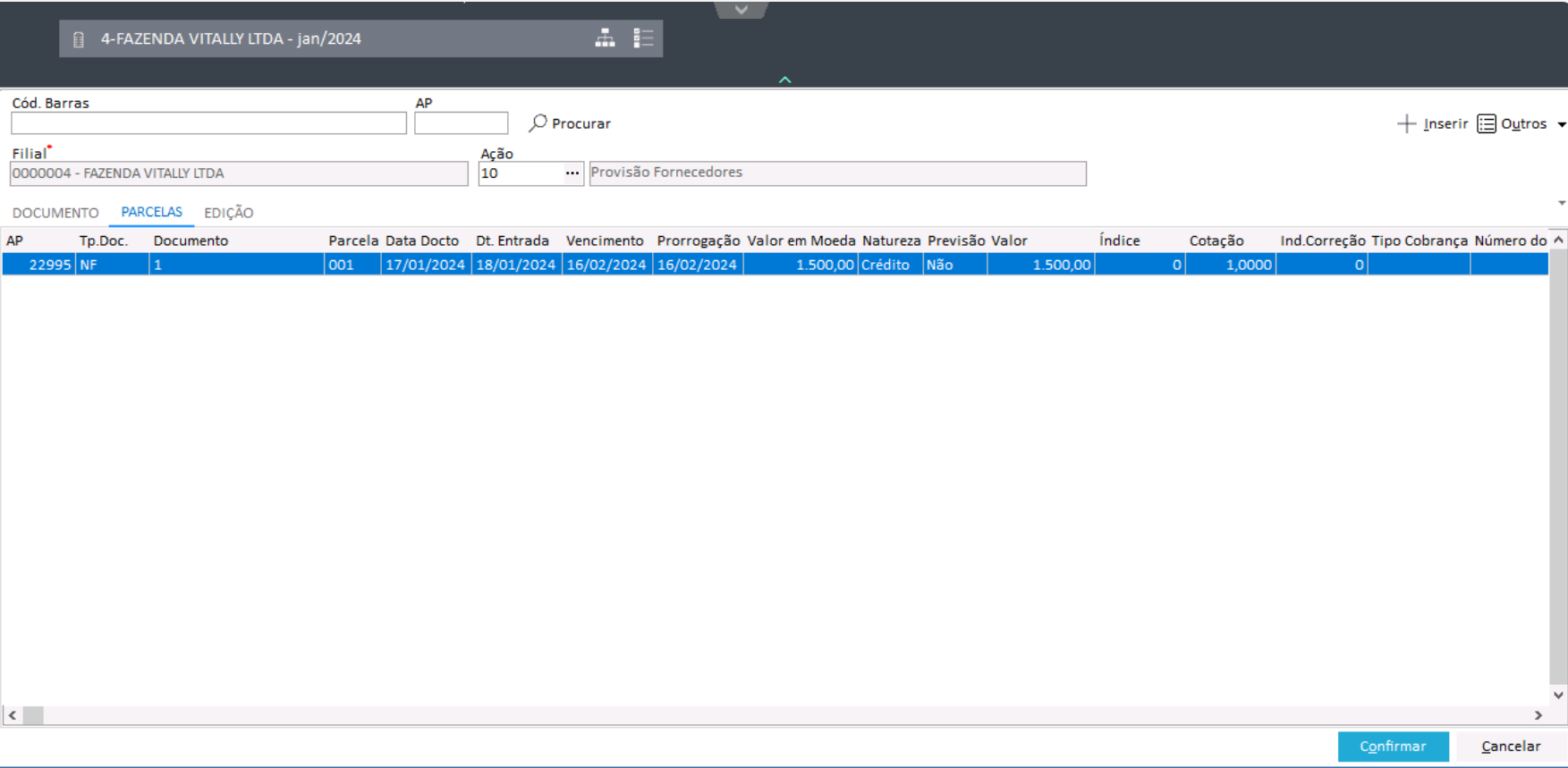Image resolution: width=1568 pixels, height=768 pixels.
Task: Click the small arrow at the right edge of the tab row
Action: click(1562, 203)
